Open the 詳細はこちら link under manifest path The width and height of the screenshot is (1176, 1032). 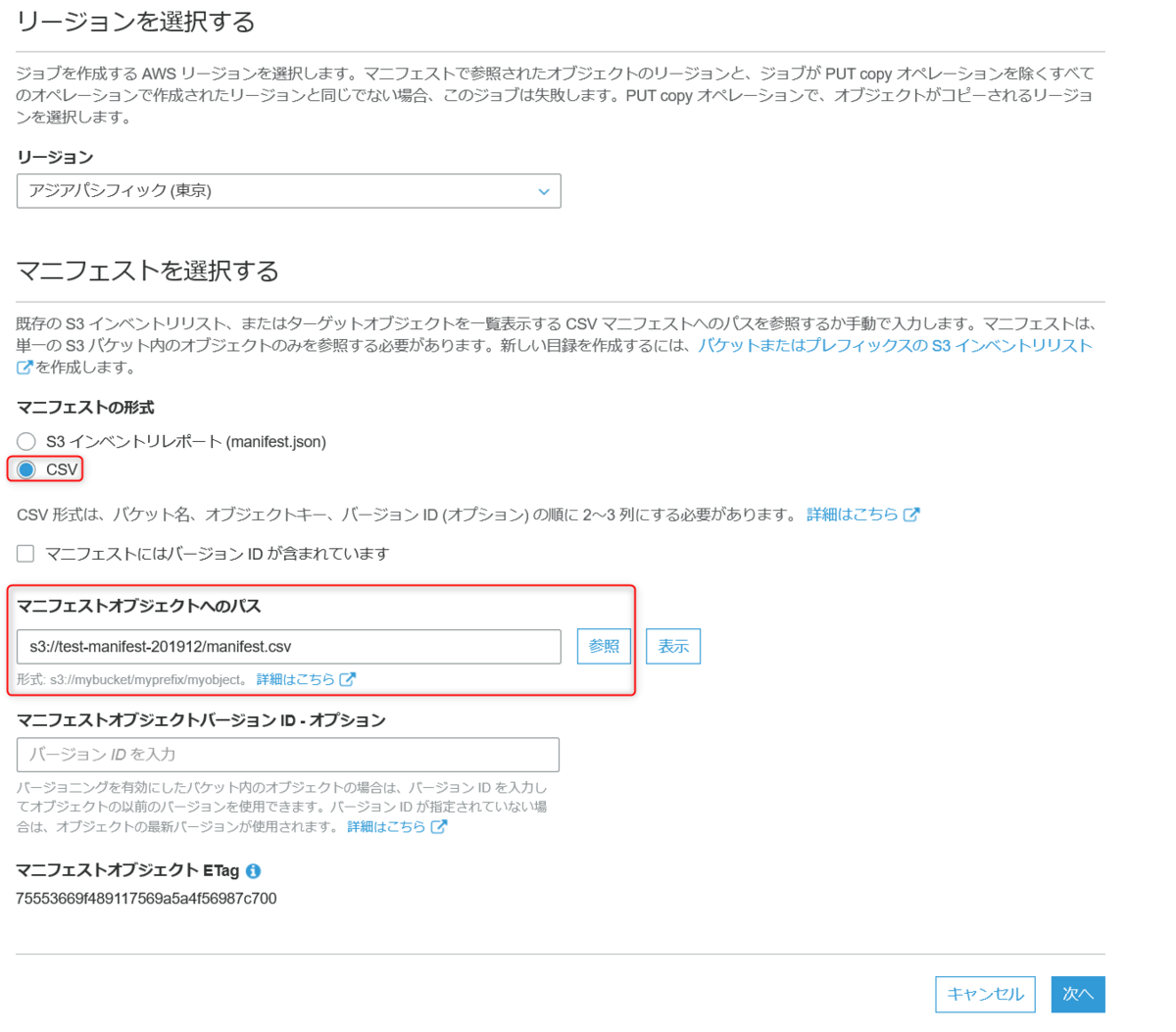click(x=295, y=679)
